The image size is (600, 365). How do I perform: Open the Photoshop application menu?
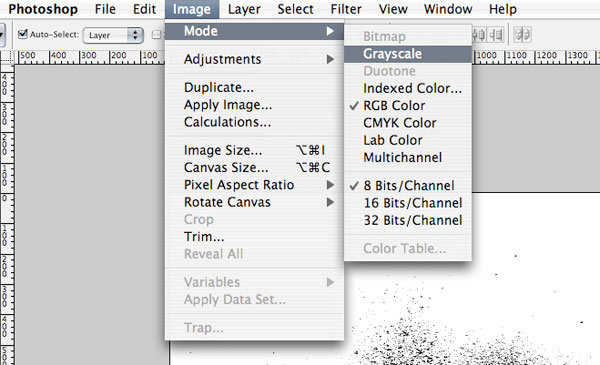(43, 9)
